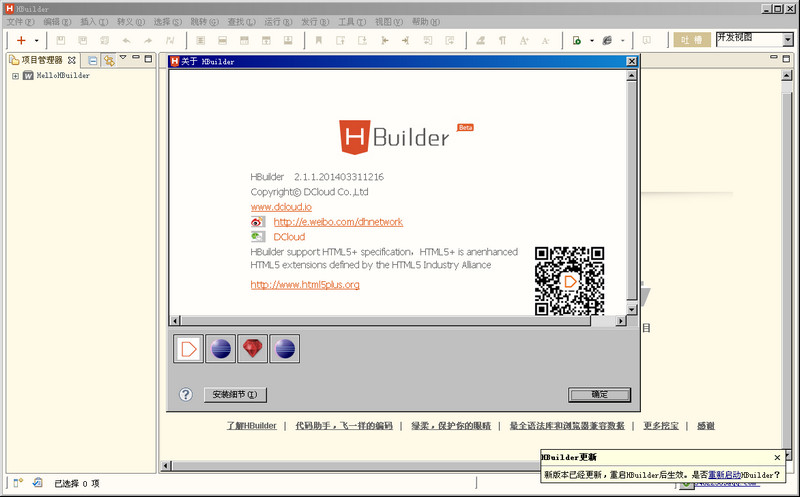This screenshot has height=497, width=800.
Task: Open the dropdown beside the browser icon
Action: [x=622, y=40]
